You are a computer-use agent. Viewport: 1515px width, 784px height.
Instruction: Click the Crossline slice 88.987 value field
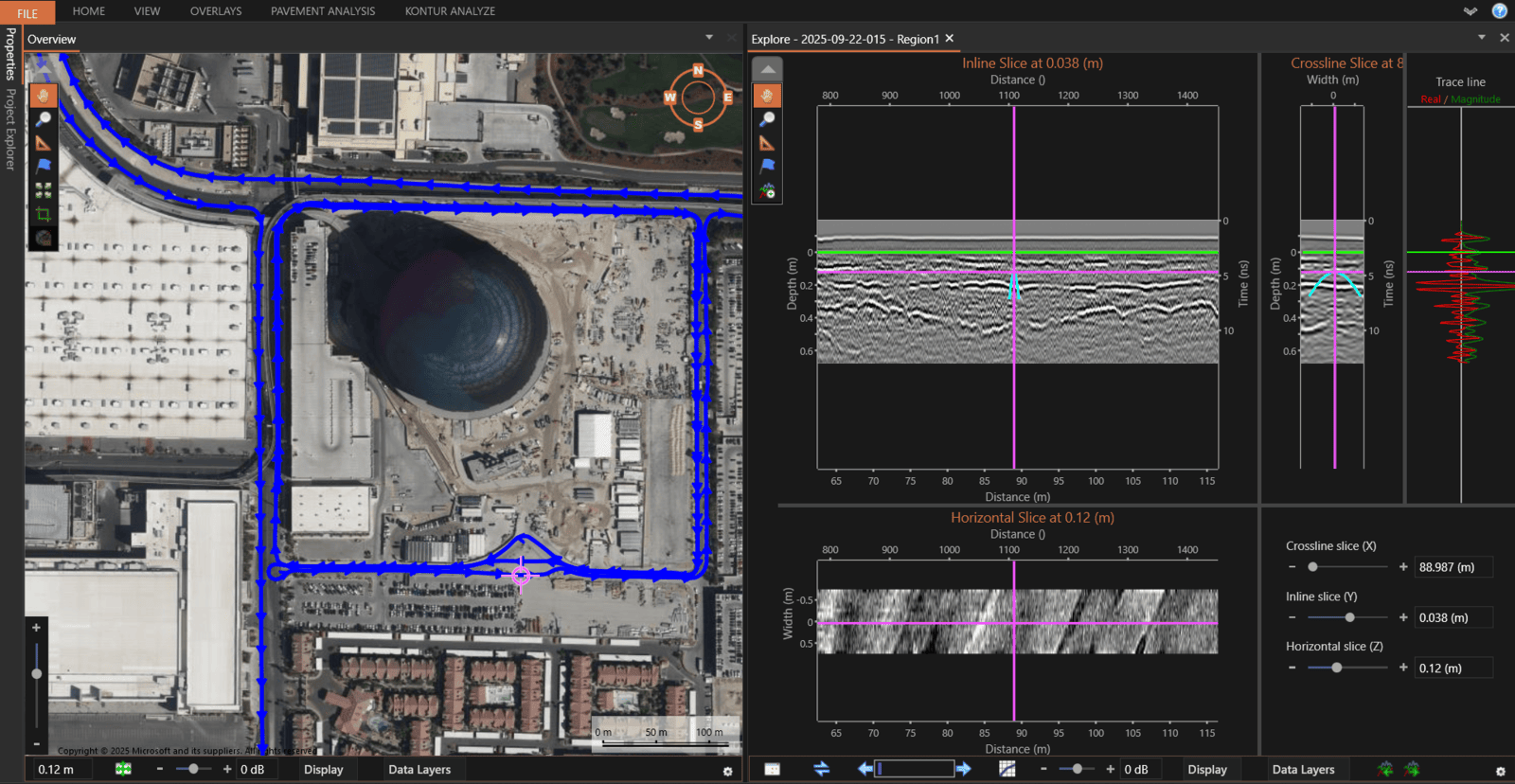click(x=1453, y=567)
